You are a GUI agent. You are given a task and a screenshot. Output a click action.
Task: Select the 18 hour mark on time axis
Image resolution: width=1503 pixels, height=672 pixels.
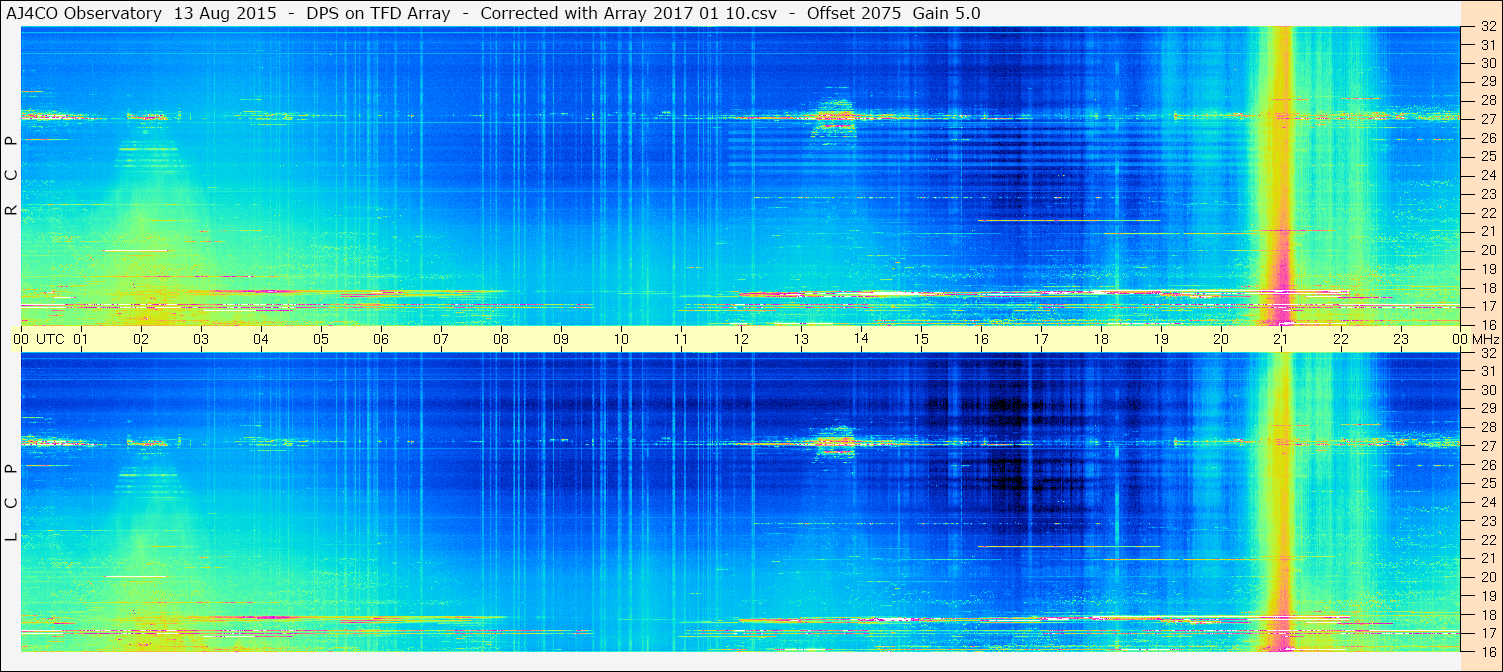pos(1101,339)
